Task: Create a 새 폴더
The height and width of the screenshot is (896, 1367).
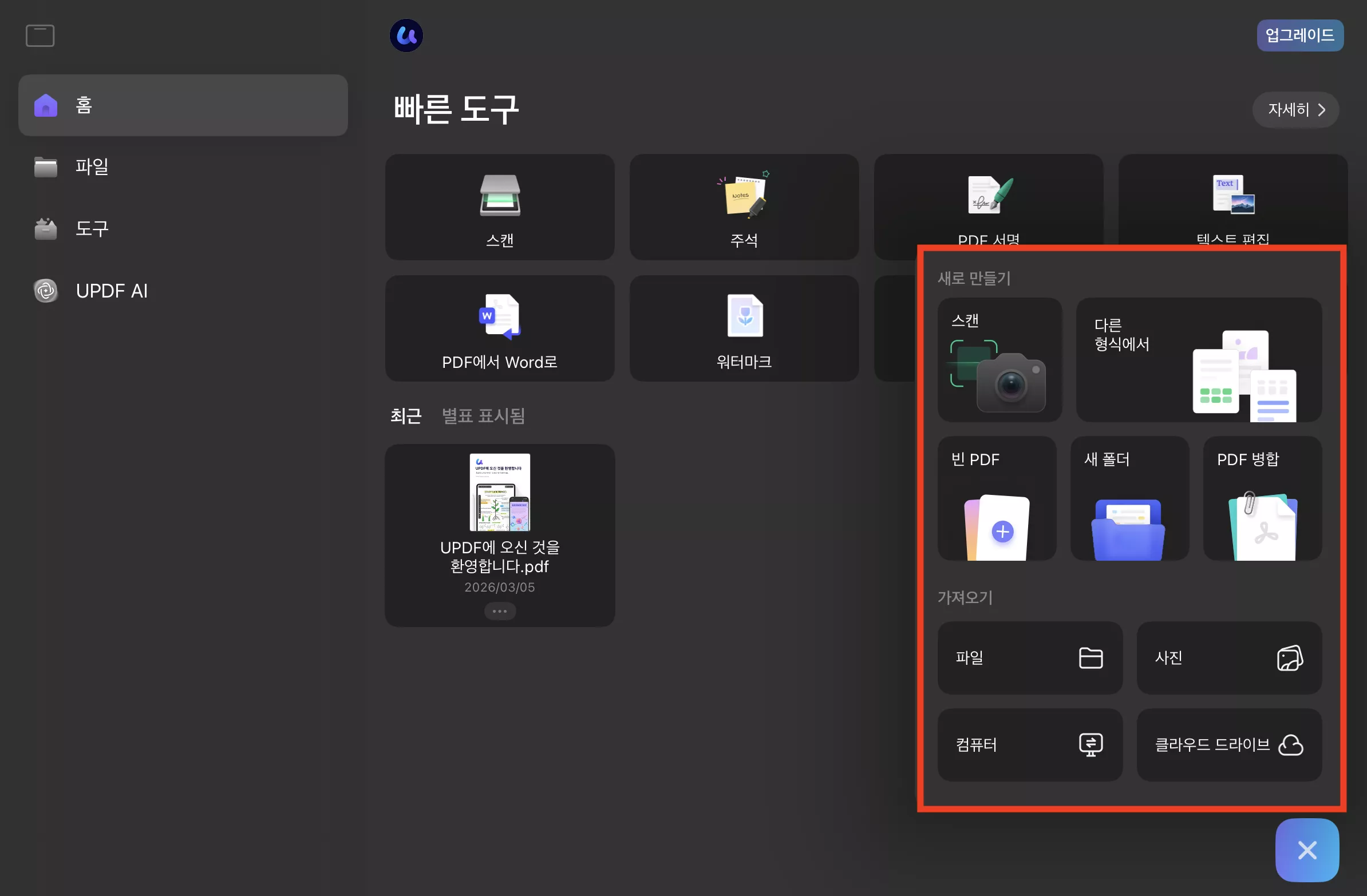Action: [1129, 499]
